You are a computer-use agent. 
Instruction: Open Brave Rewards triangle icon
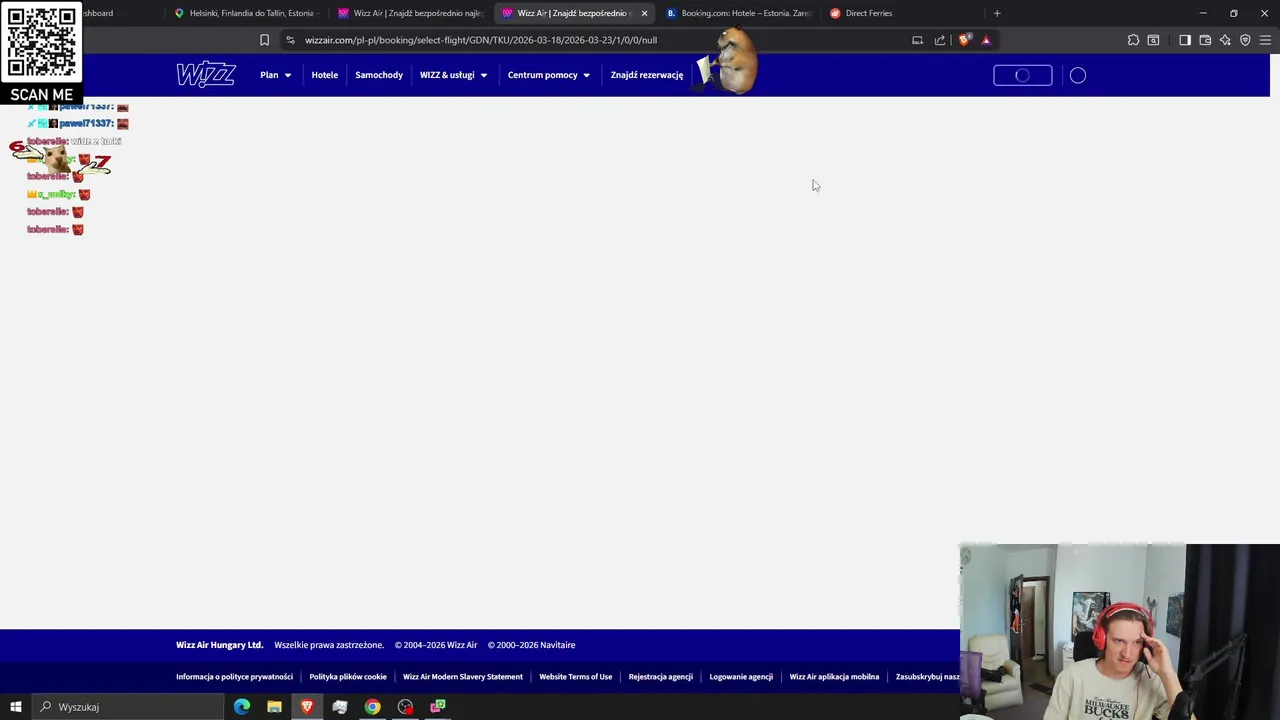point(986,40)
